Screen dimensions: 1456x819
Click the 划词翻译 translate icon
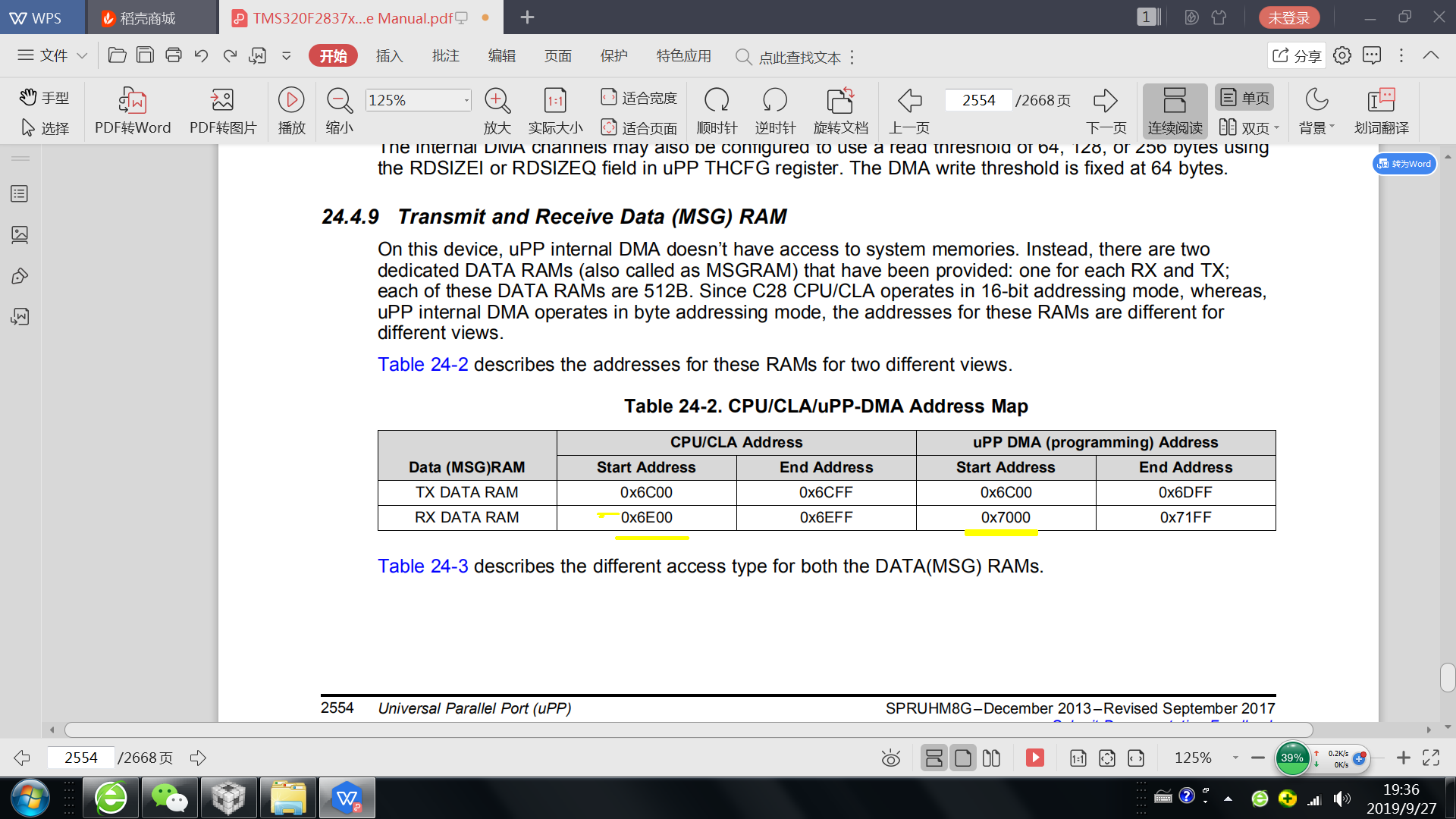(x=1381, y=101)
